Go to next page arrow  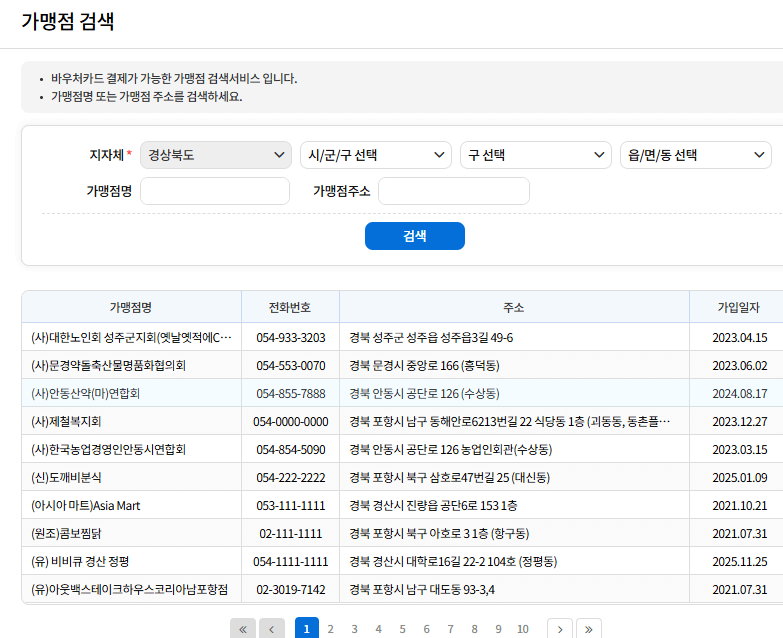560,629
